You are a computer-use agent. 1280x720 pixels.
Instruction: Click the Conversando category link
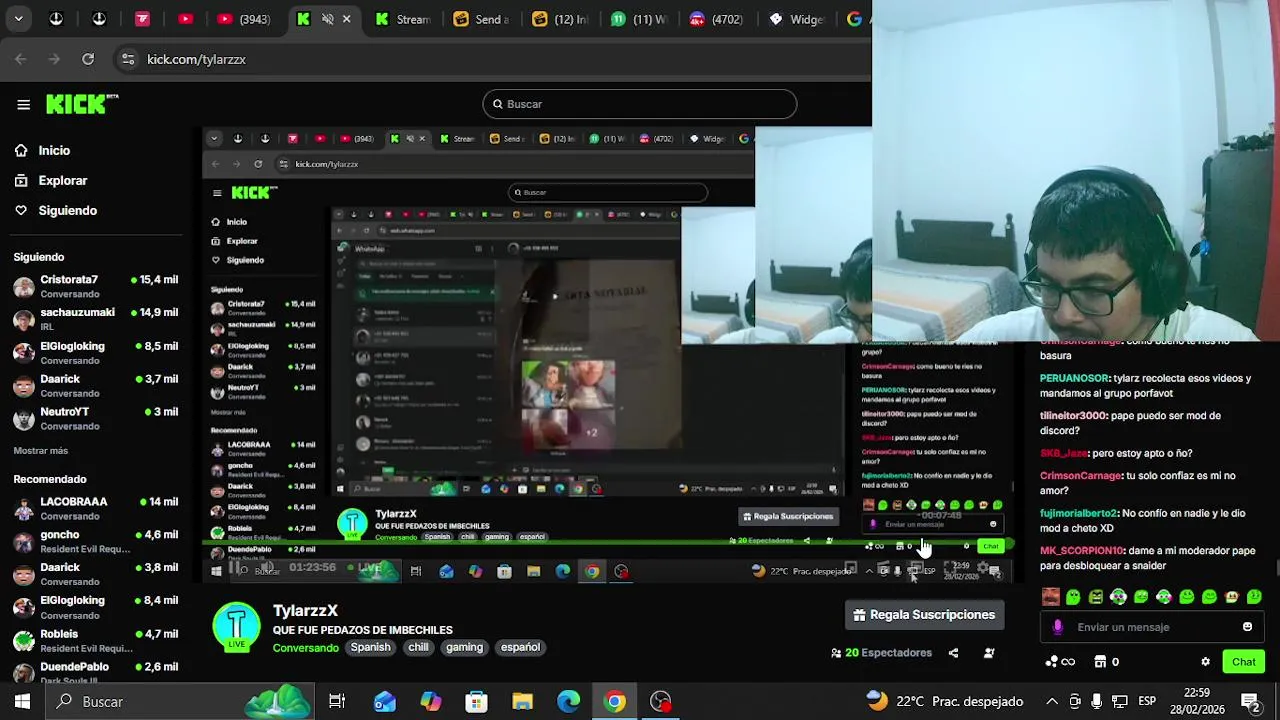pyautogui.click(x=306, y=647)
